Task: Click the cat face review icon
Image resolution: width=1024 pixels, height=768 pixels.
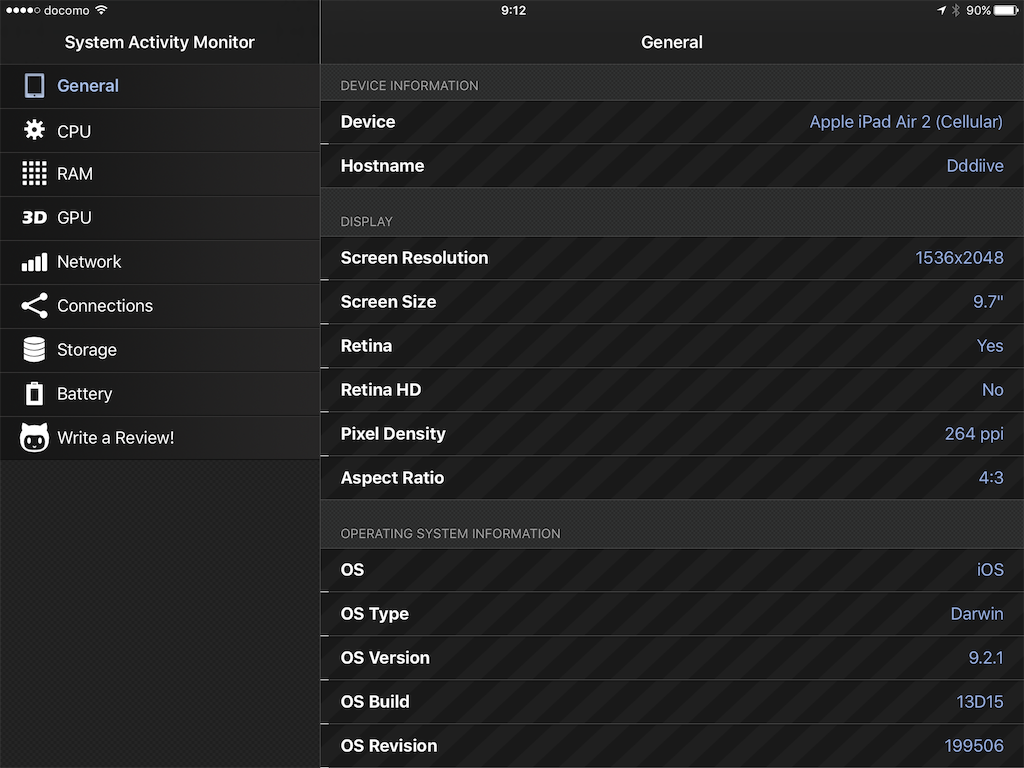Action: [x=34, y=438]
